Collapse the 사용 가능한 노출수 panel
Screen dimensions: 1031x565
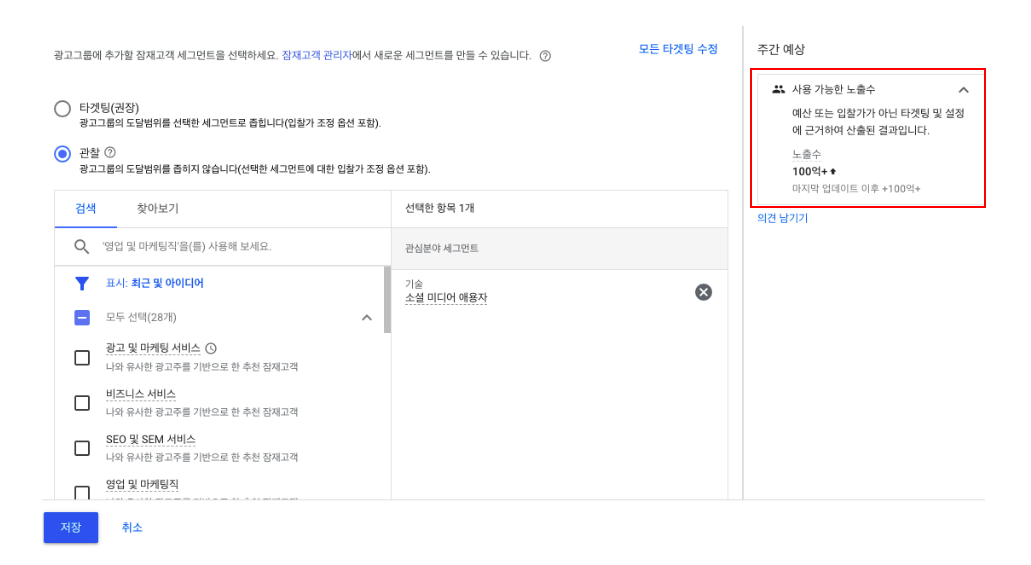click(x=963, y=90)
